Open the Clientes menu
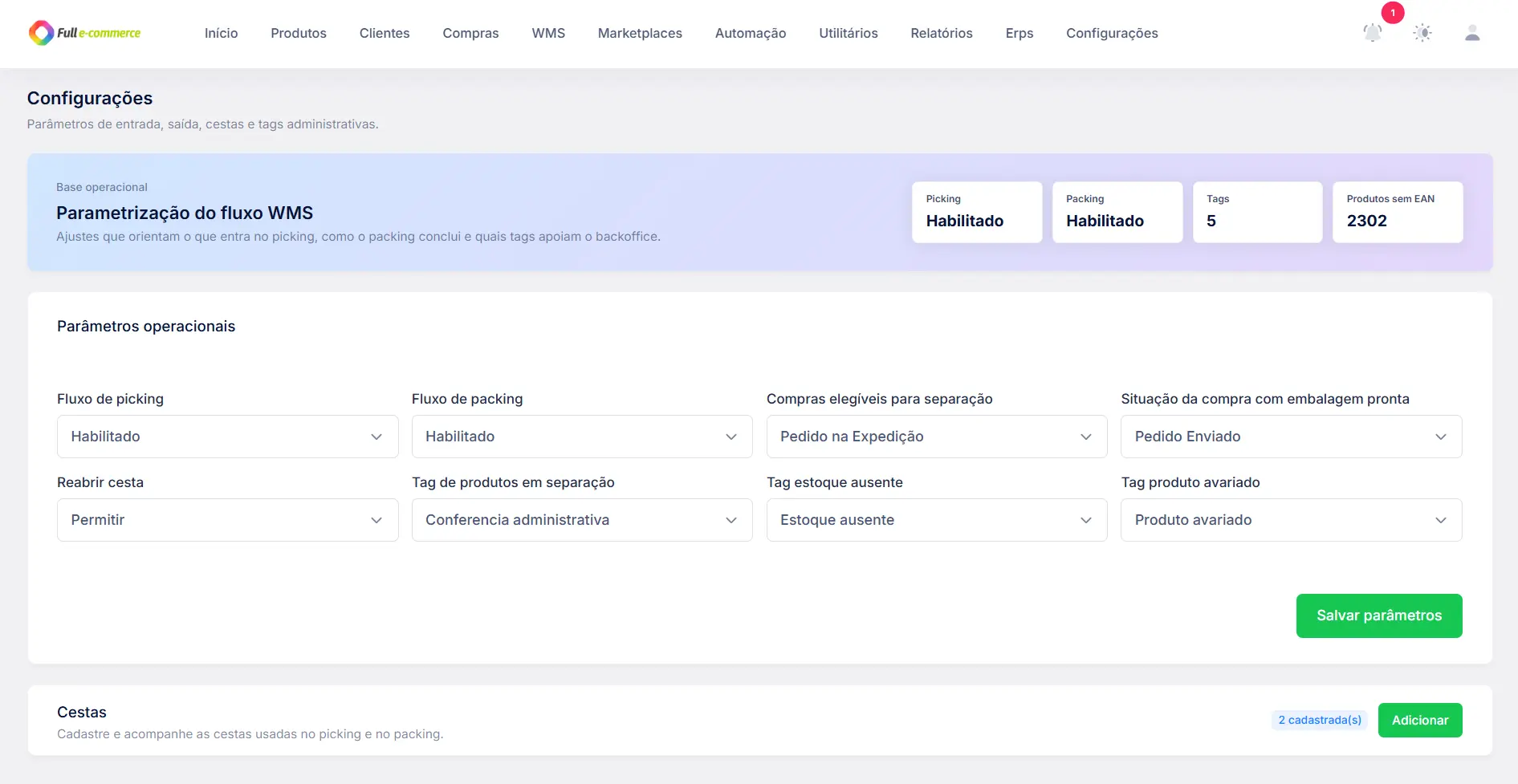1518x784 pixels. click(x=385, y=33)
